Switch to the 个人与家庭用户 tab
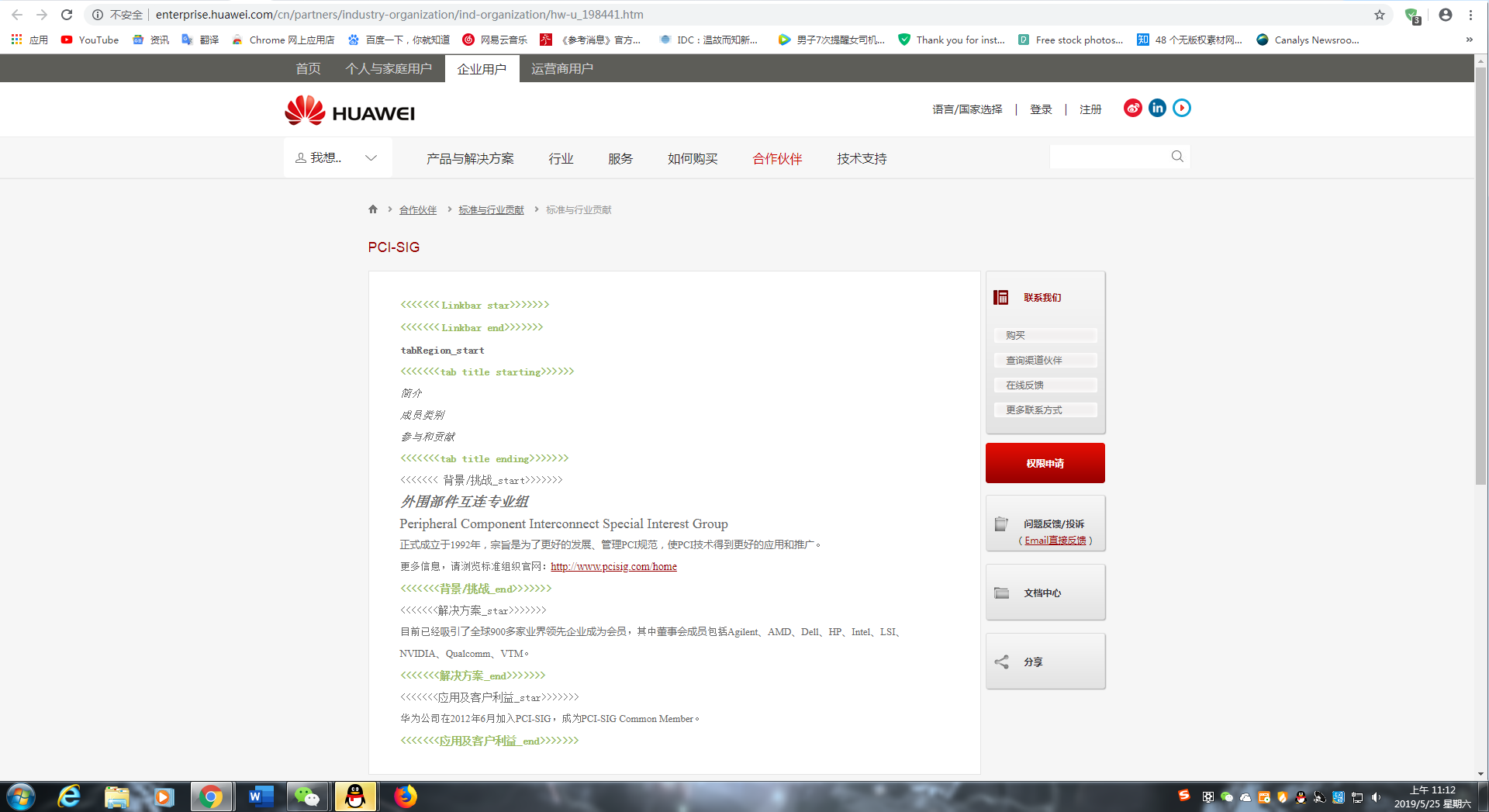Viewport: 1489px width, 812px height. click(x=389, y=68)
